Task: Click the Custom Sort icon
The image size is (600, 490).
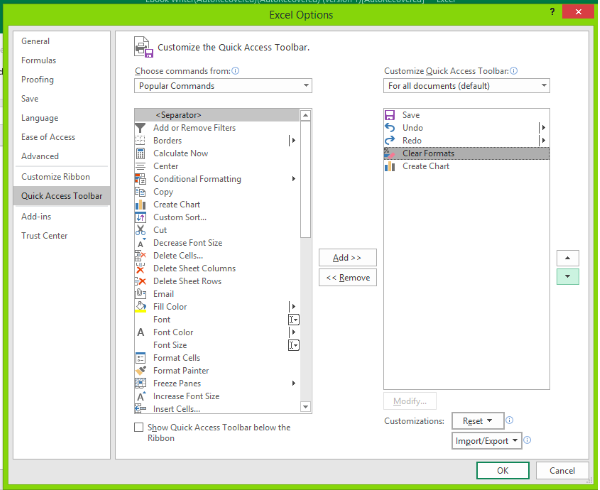Action: [140, 217]
